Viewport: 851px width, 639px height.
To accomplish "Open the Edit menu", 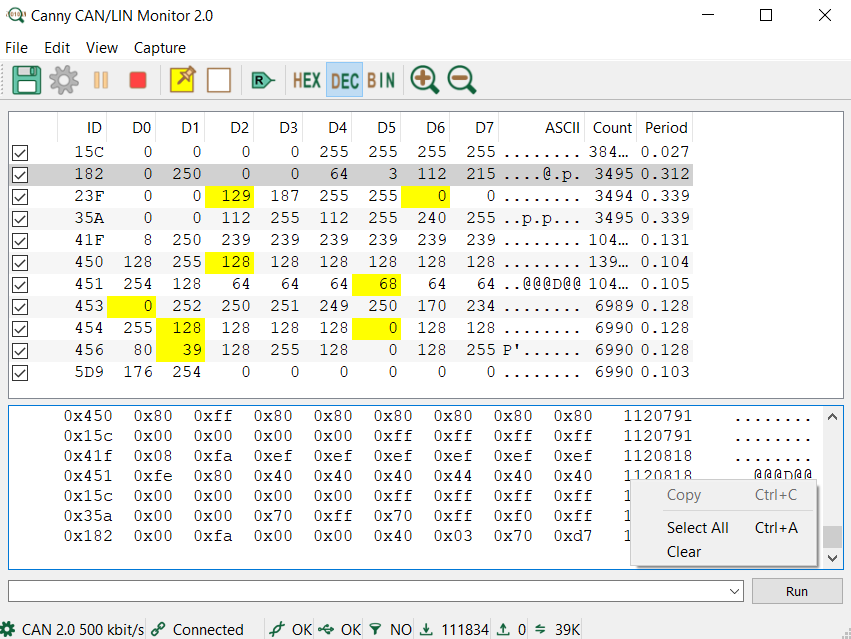I will 57,48.
